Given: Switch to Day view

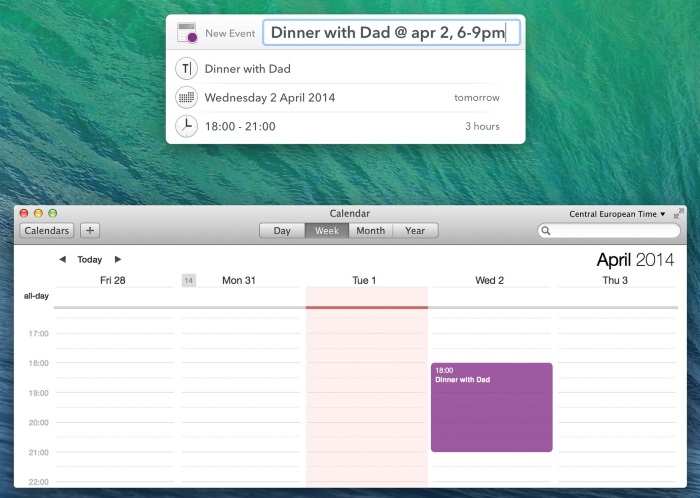Looking at the screenshot, I should [x=282, y=230].
